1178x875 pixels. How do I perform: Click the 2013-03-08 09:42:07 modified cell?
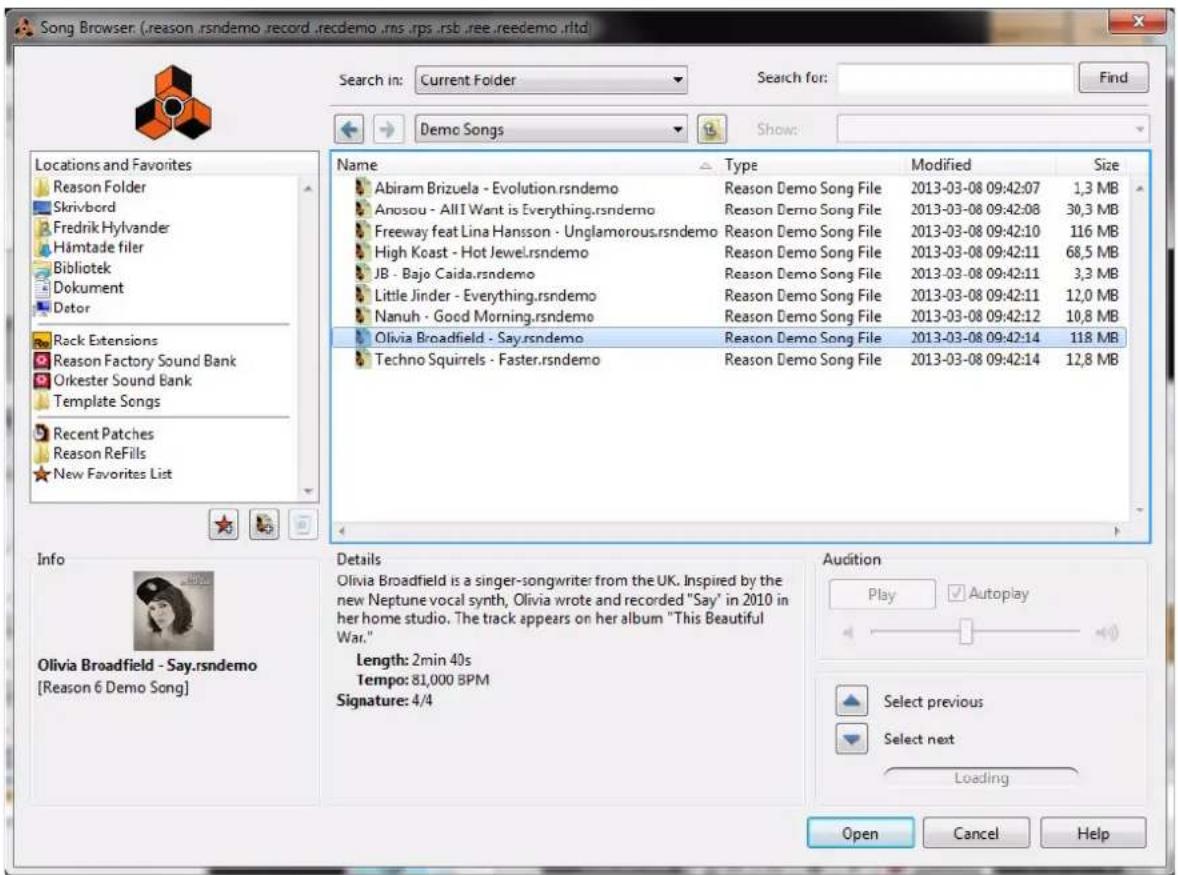(x=975, y=188)
